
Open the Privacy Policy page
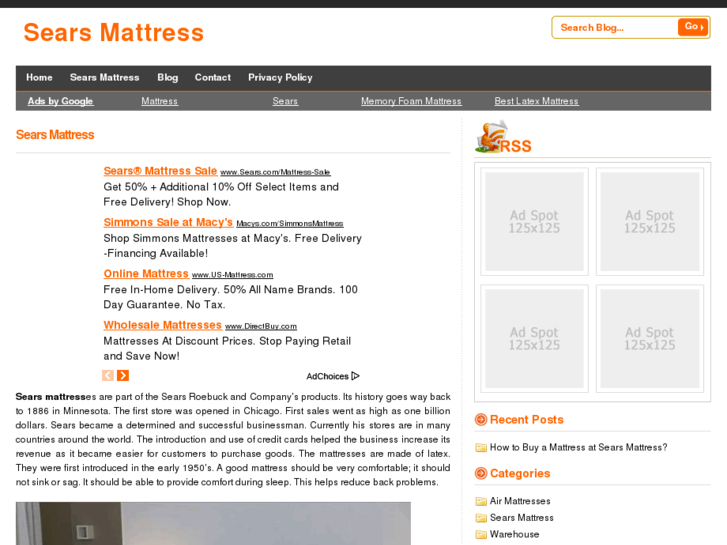click(x=281, y=77)
